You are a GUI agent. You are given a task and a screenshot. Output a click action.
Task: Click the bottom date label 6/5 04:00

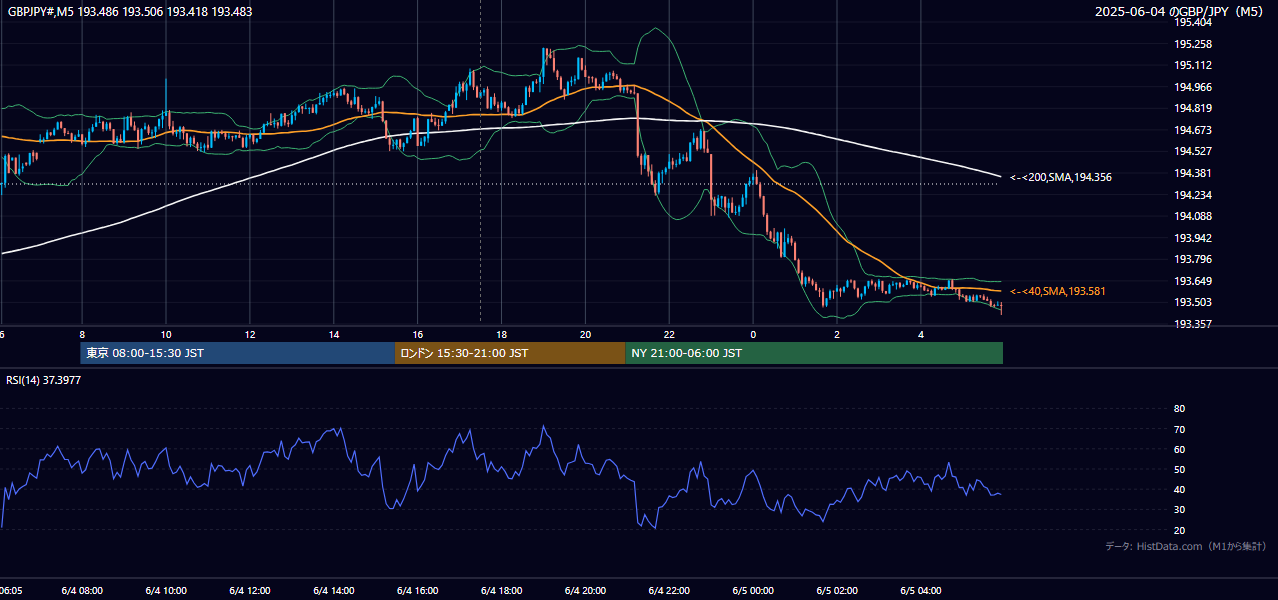pos(921,590)
